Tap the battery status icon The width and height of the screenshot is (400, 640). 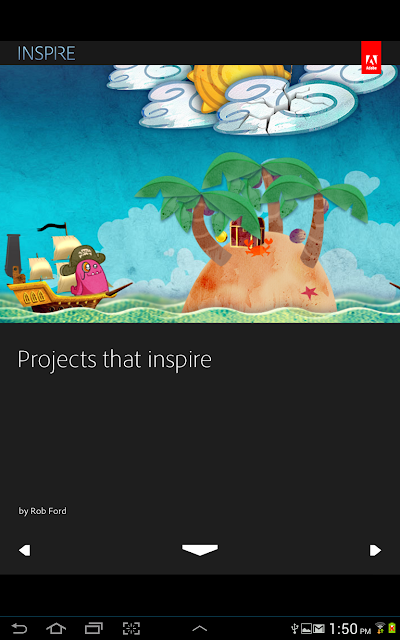click(x=392, y=629)
